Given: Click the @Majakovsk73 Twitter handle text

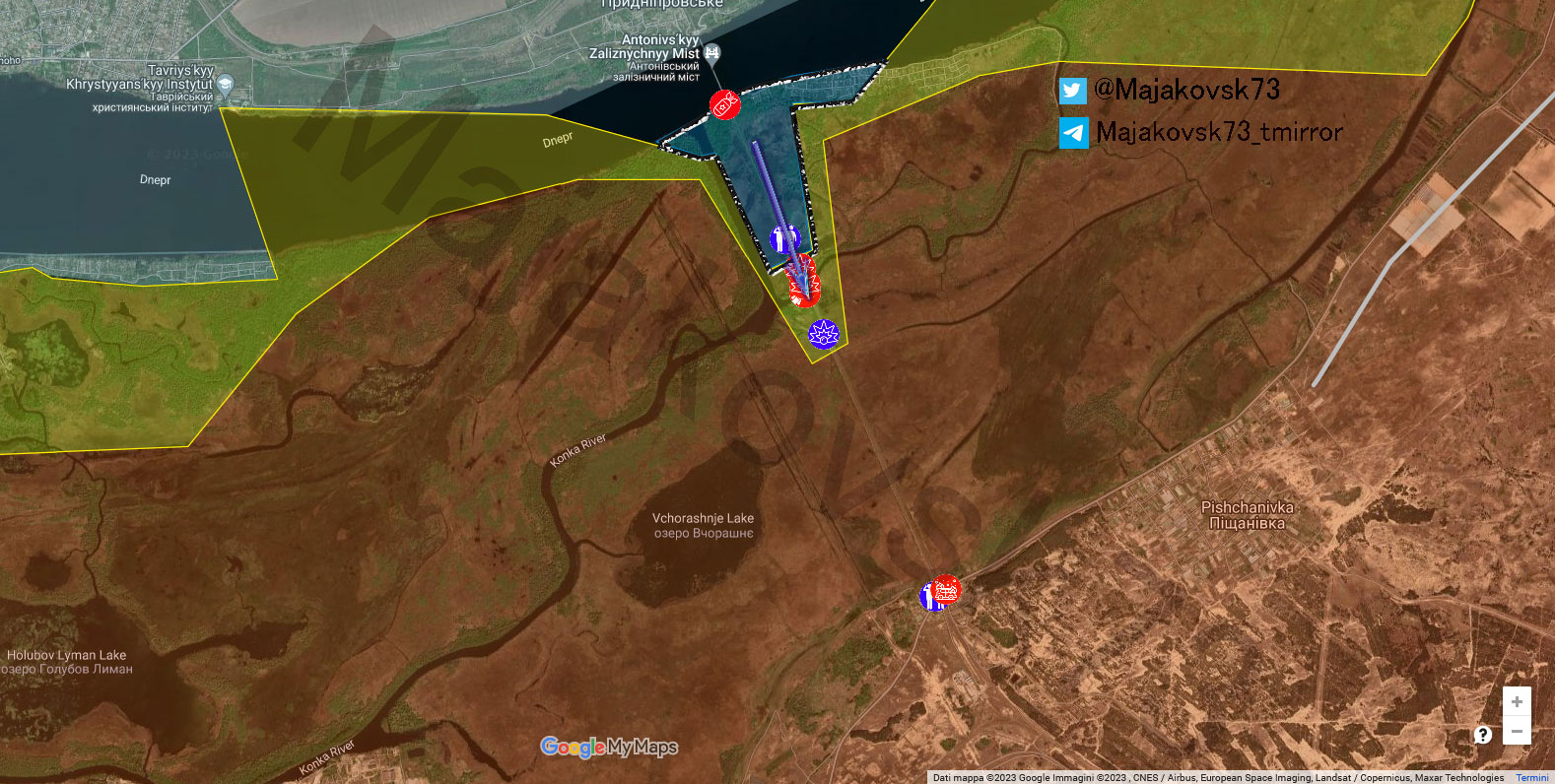Looking at the screenshot, I should 1187,90.
